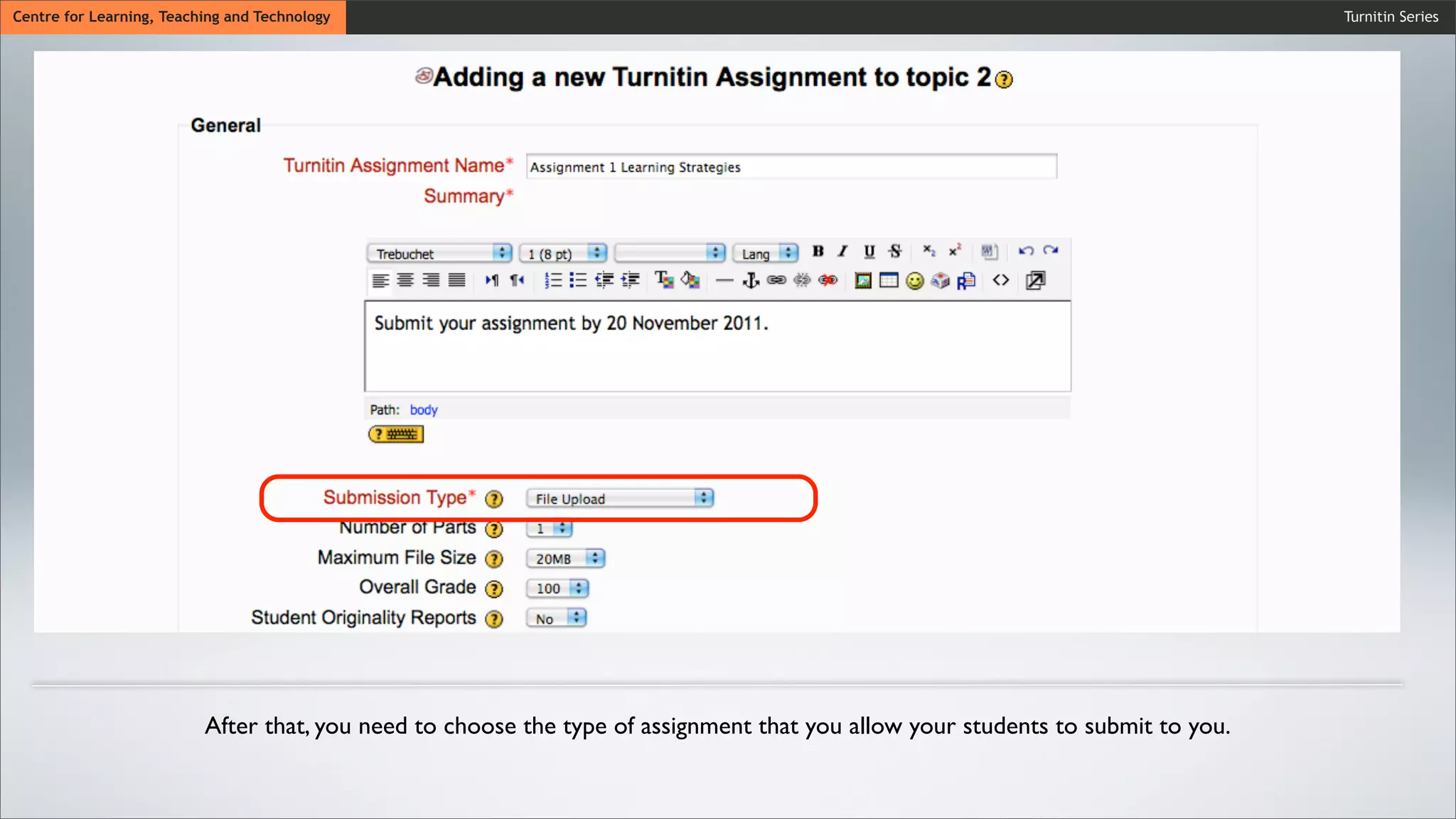Open the smiley emoticon picker
This screenshot has width=1456, height=819.
[x=915, y=281]
